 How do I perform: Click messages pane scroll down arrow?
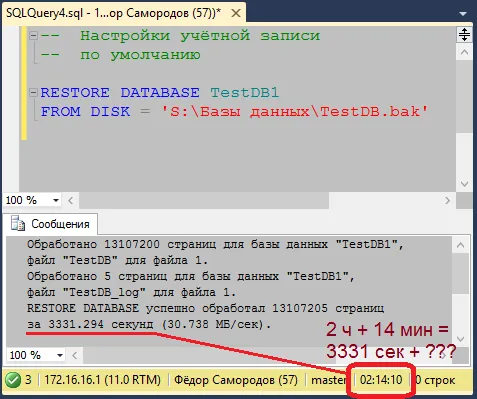point(460,339)
